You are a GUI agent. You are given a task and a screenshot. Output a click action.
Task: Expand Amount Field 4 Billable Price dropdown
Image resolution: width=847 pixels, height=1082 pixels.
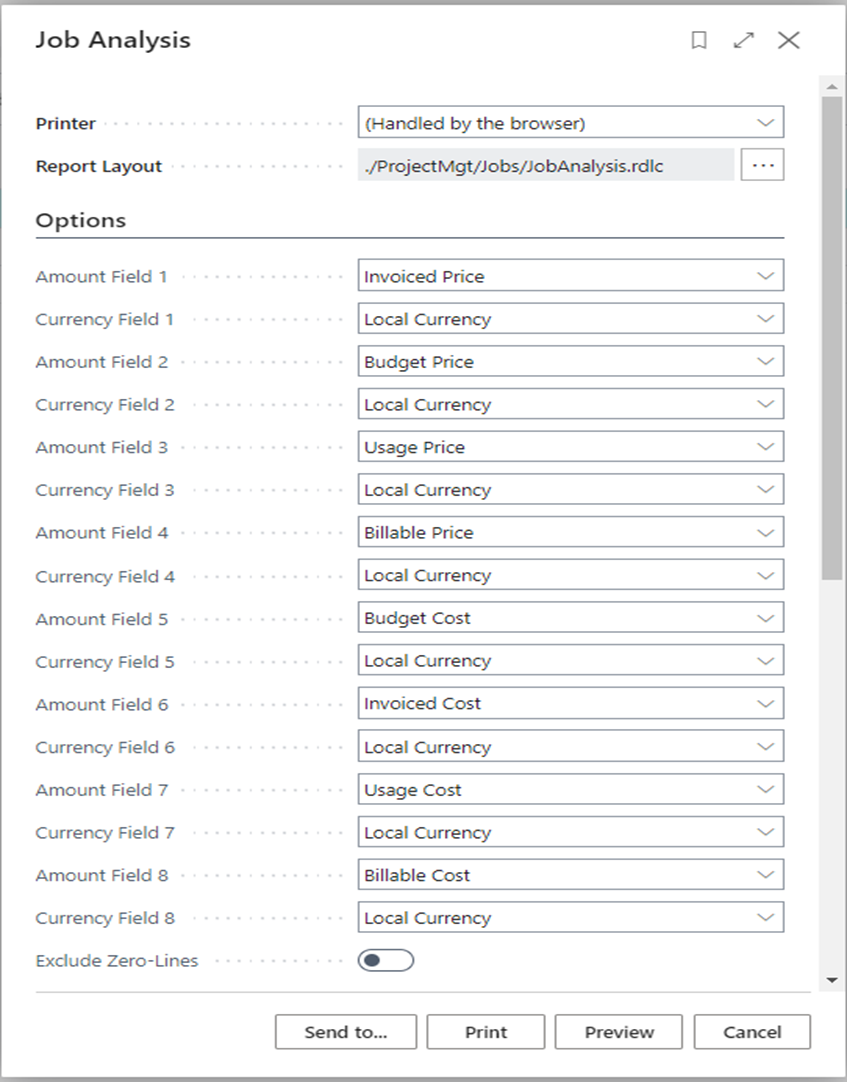(570, 533)
